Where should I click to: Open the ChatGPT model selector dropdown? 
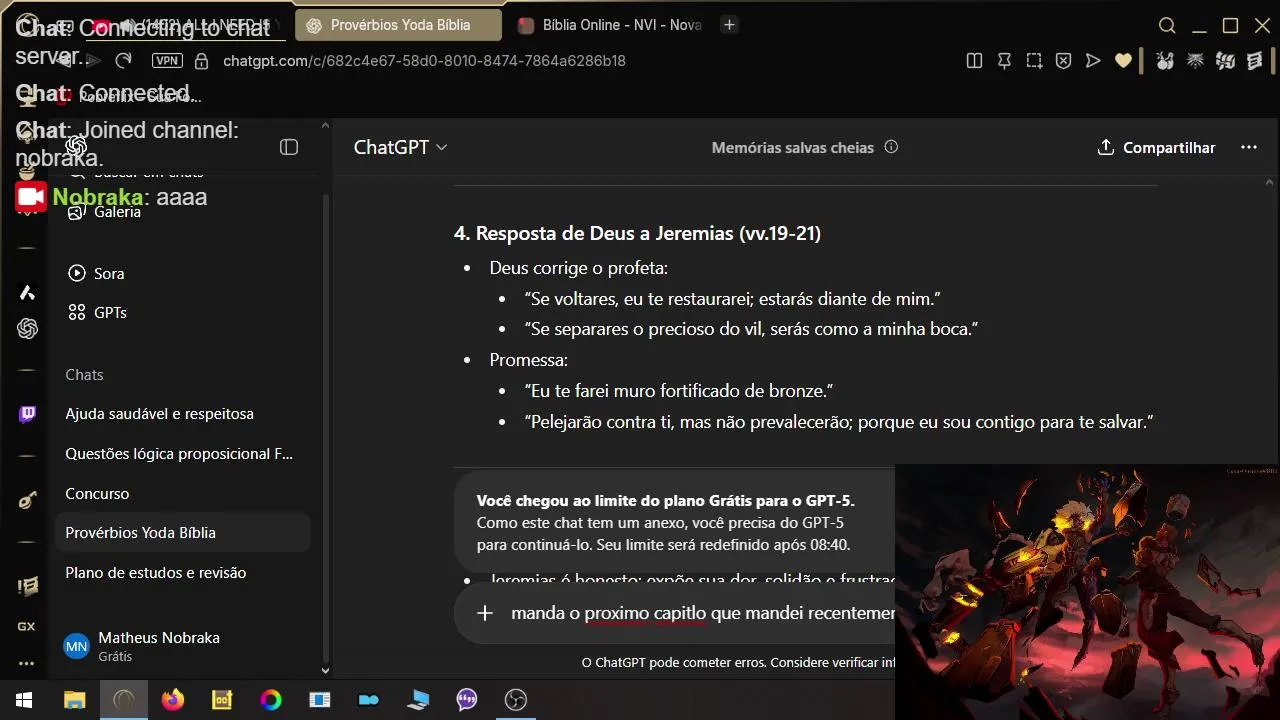[400, 147]
